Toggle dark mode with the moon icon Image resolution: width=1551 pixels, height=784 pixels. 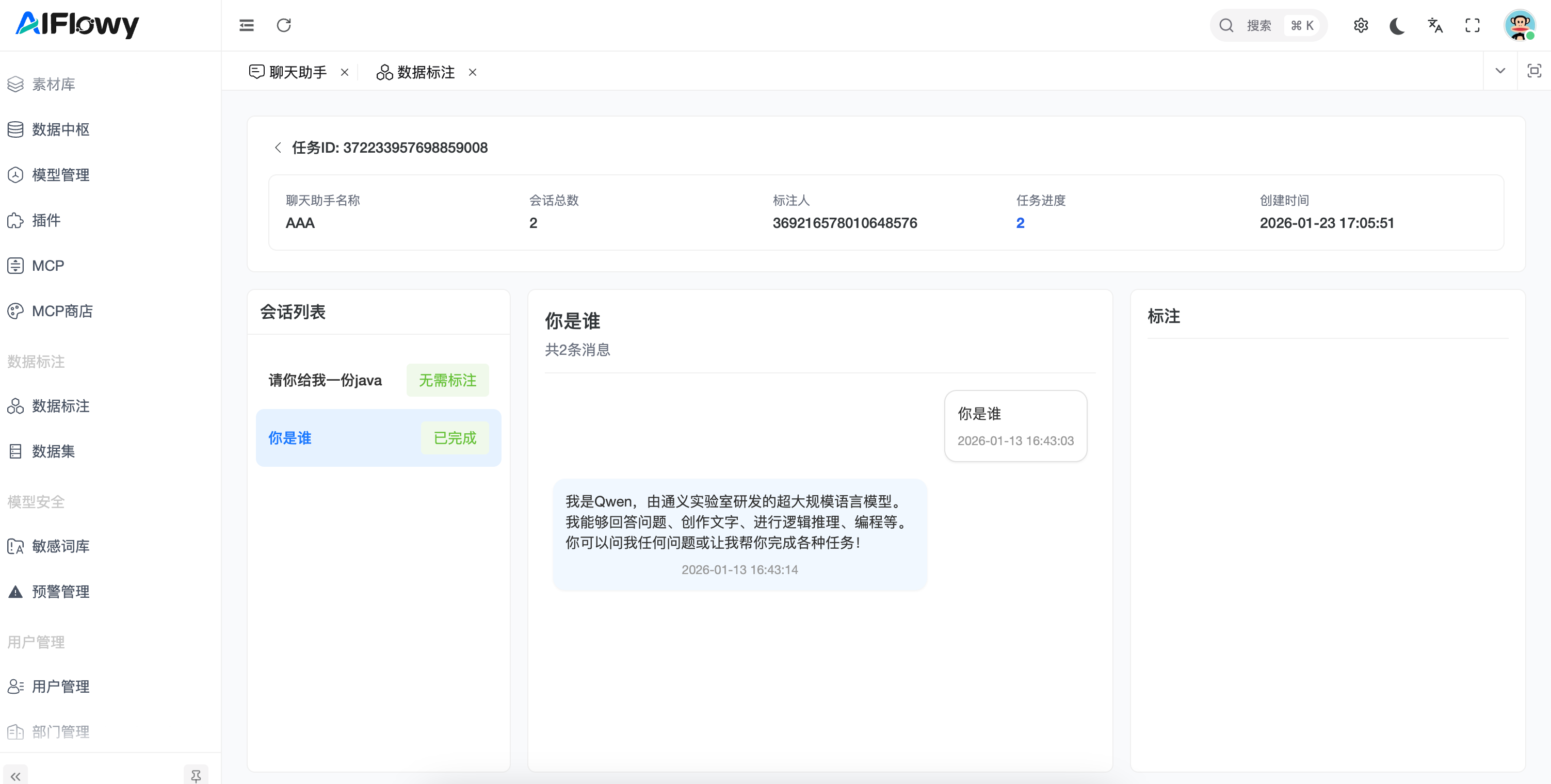1397,25
